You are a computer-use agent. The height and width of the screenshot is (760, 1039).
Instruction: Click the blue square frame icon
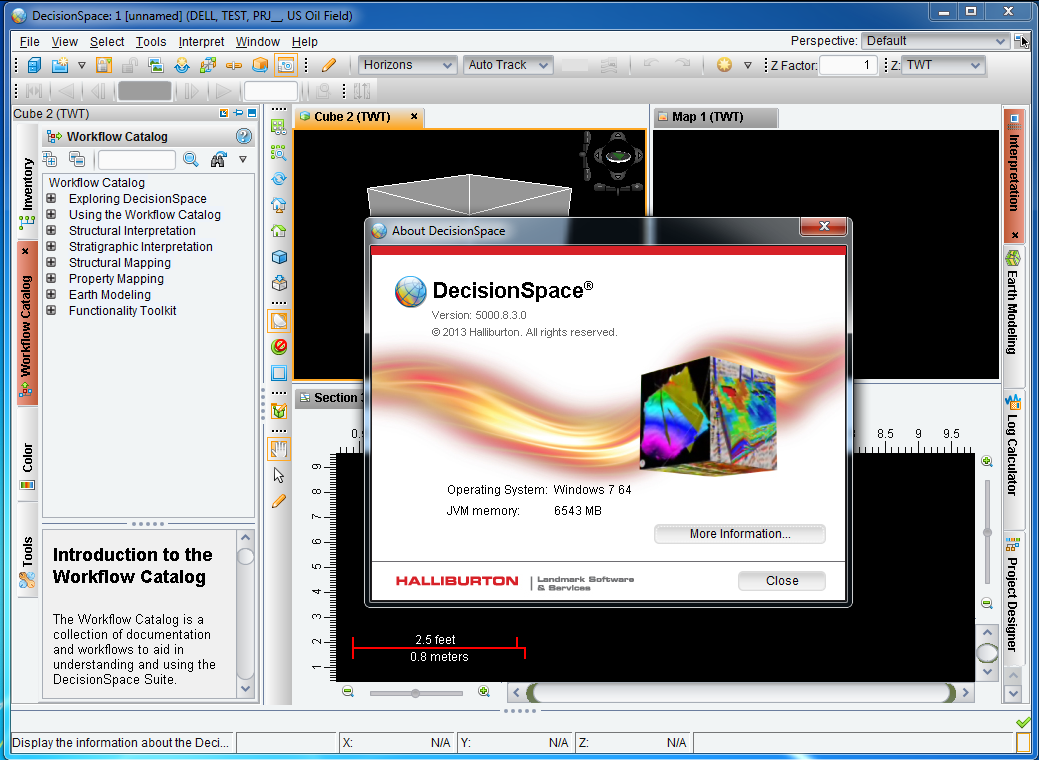(x=279, y=373)
